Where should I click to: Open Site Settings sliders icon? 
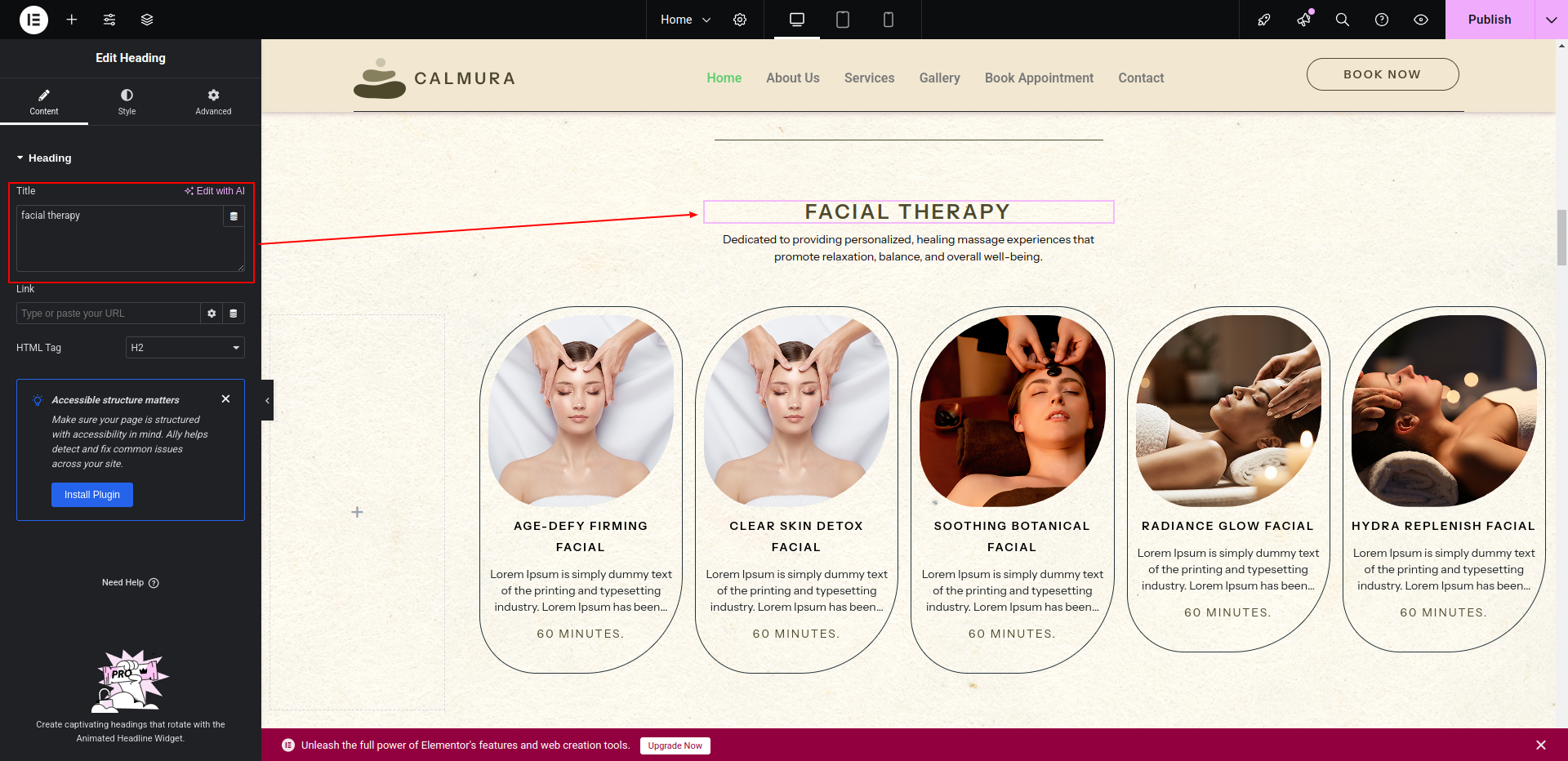(109, 20)
